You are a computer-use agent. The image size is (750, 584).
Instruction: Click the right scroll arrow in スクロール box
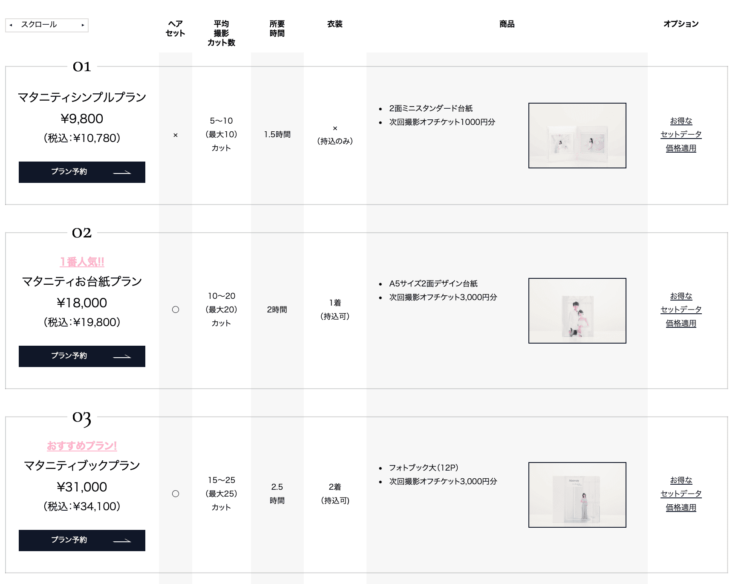[83, 25]
